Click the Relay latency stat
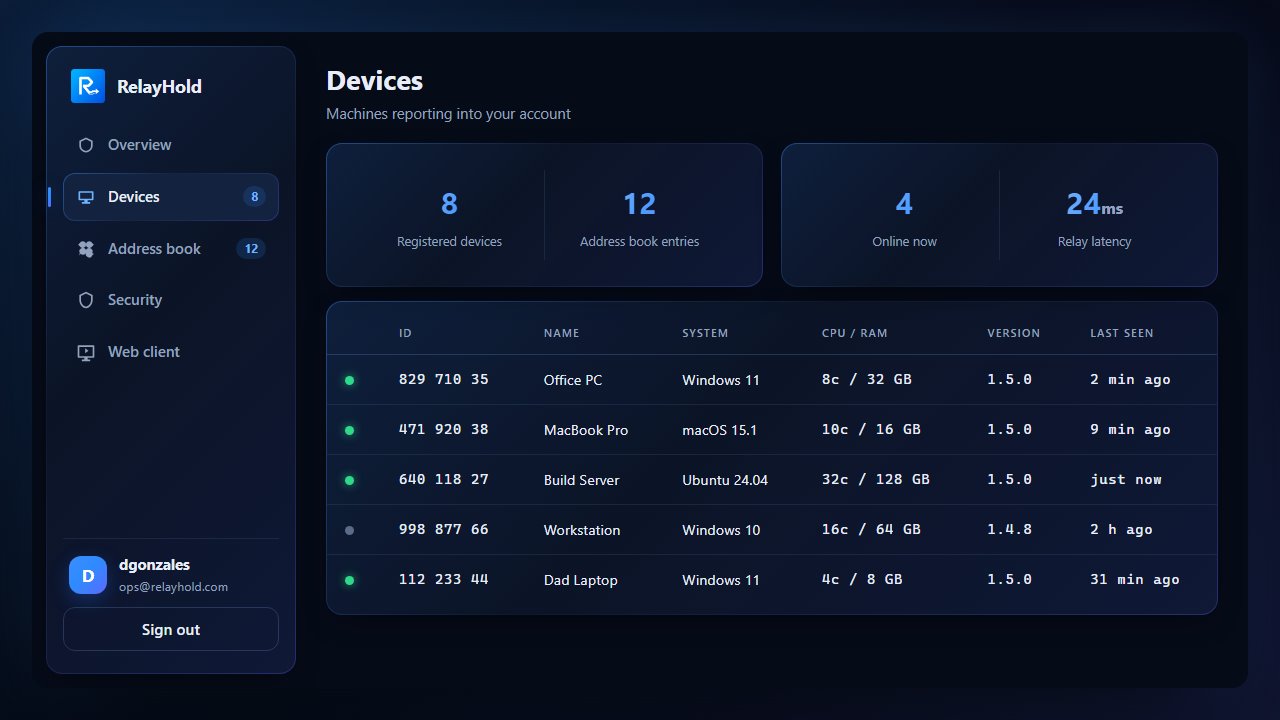The width and height of the screenshot is (1280, 720). point(1095,216)
